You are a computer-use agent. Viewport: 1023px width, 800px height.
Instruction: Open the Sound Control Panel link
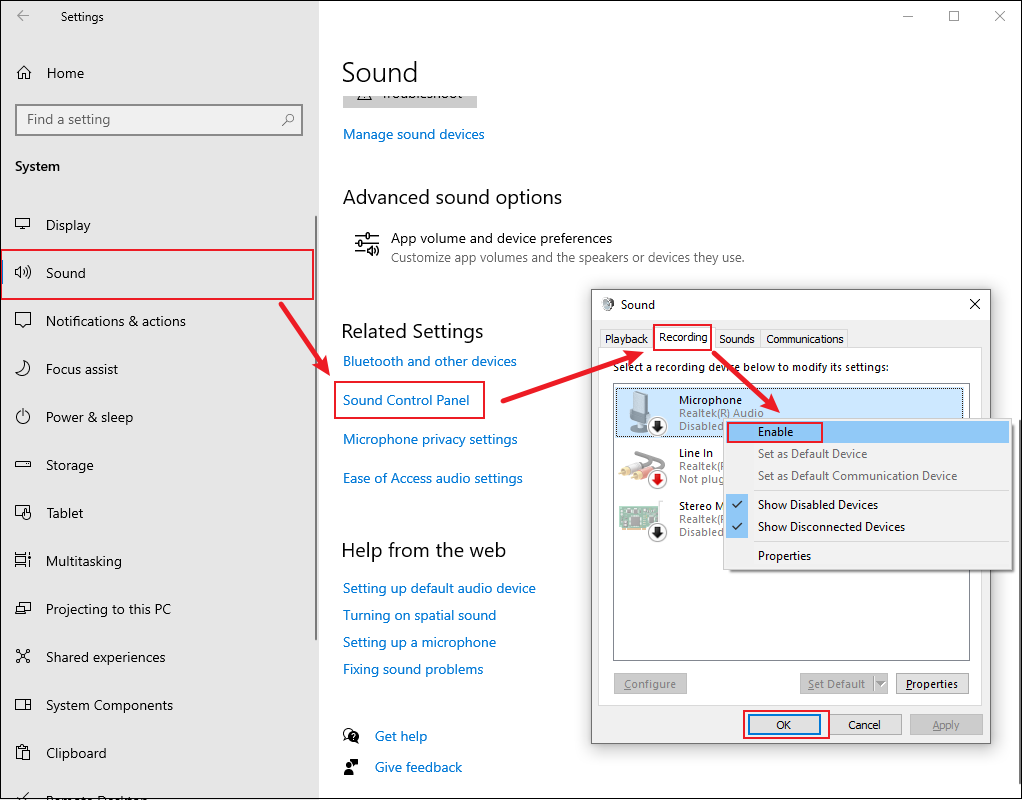(408, 399)
